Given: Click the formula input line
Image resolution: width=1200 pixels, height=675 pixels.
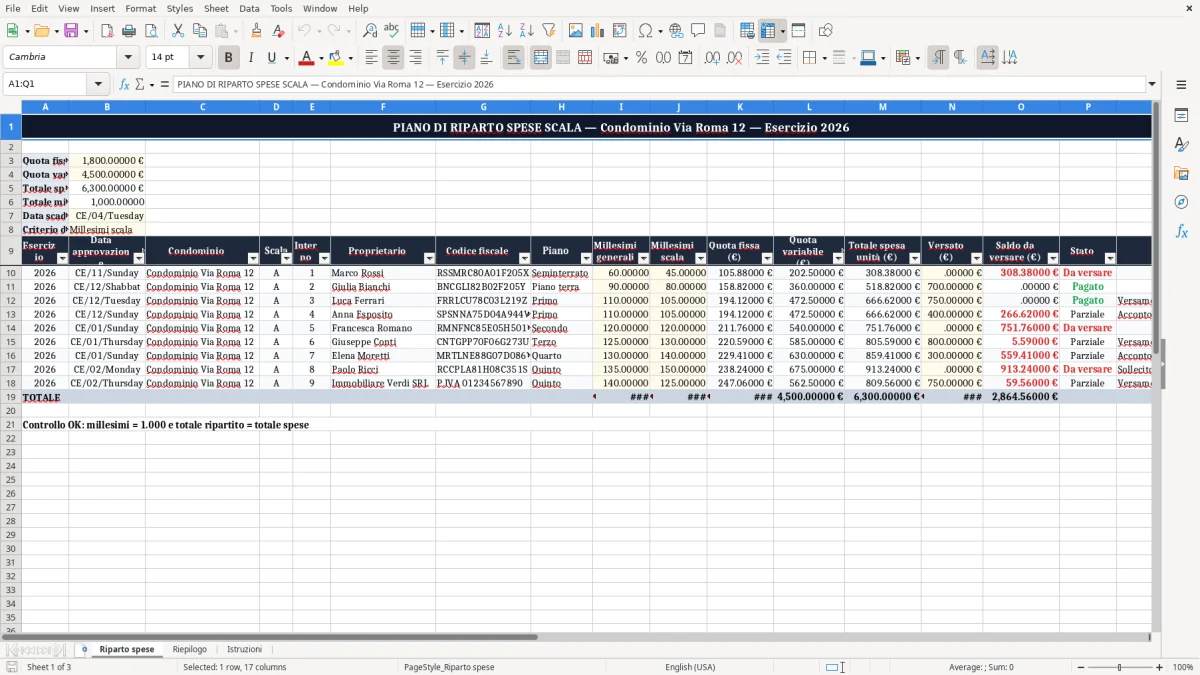Looking at the screenshot, I should (658, 84).
